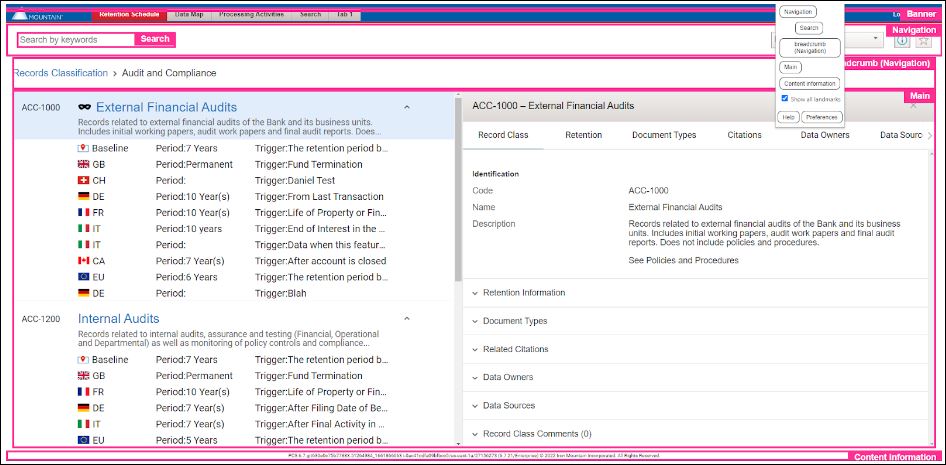Click the Swiss flag in the CH row
946x465 pixels.
point(83,180)
